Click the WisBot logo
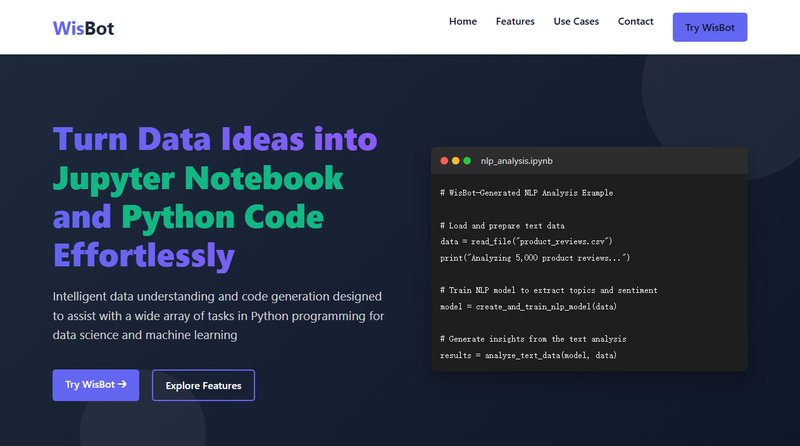Viewport: 800px width, 446px height. pyautogui.click(x=83, y=28)
